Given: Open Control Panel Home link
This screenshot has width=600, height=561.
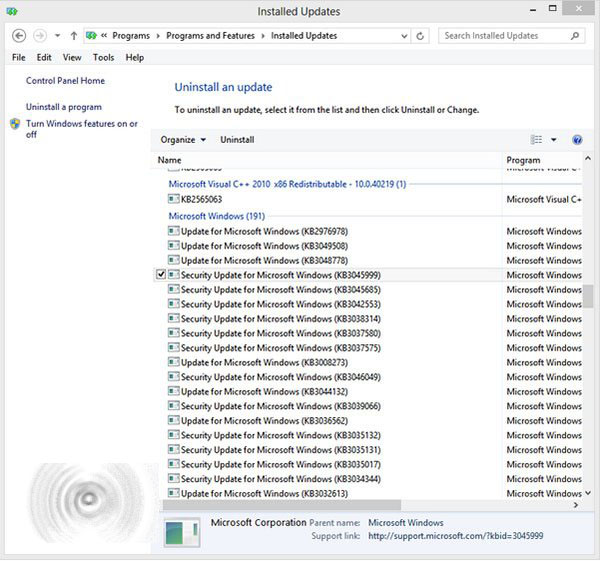Looking at the screenshot, I should point(65,81).
